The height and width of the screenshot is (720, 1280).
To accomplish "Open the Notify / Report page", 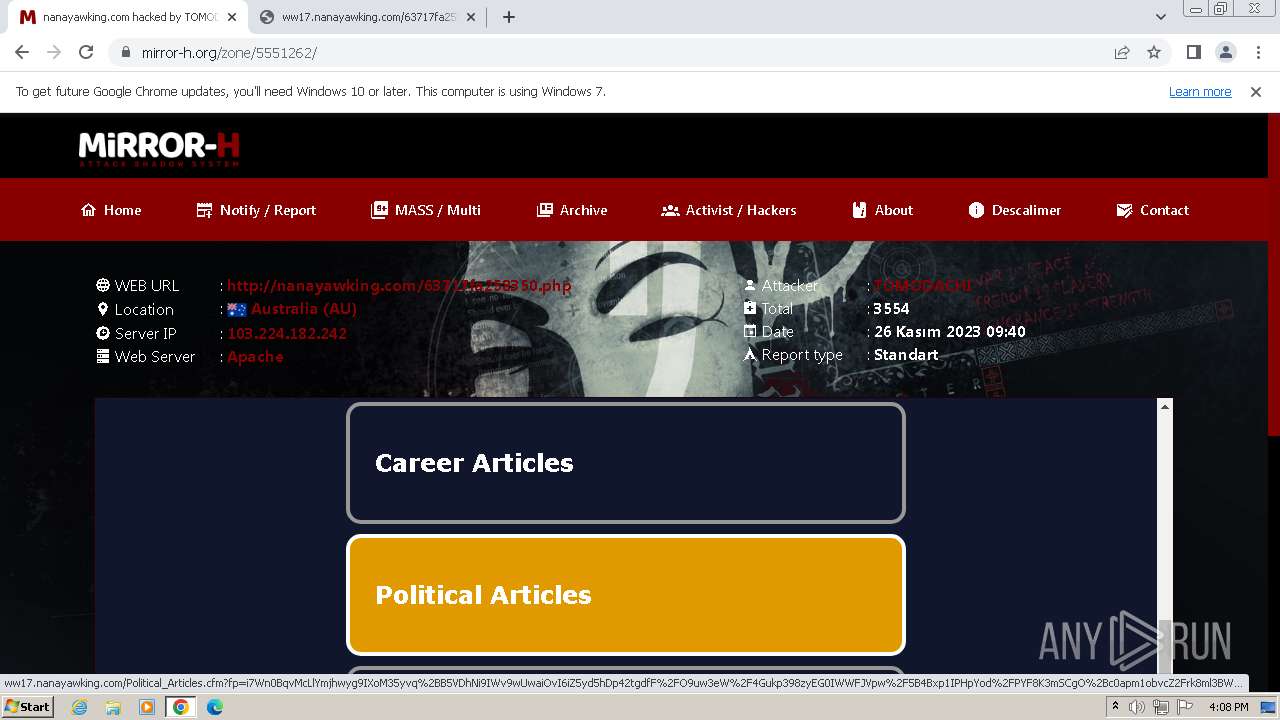I will [256, 210].
